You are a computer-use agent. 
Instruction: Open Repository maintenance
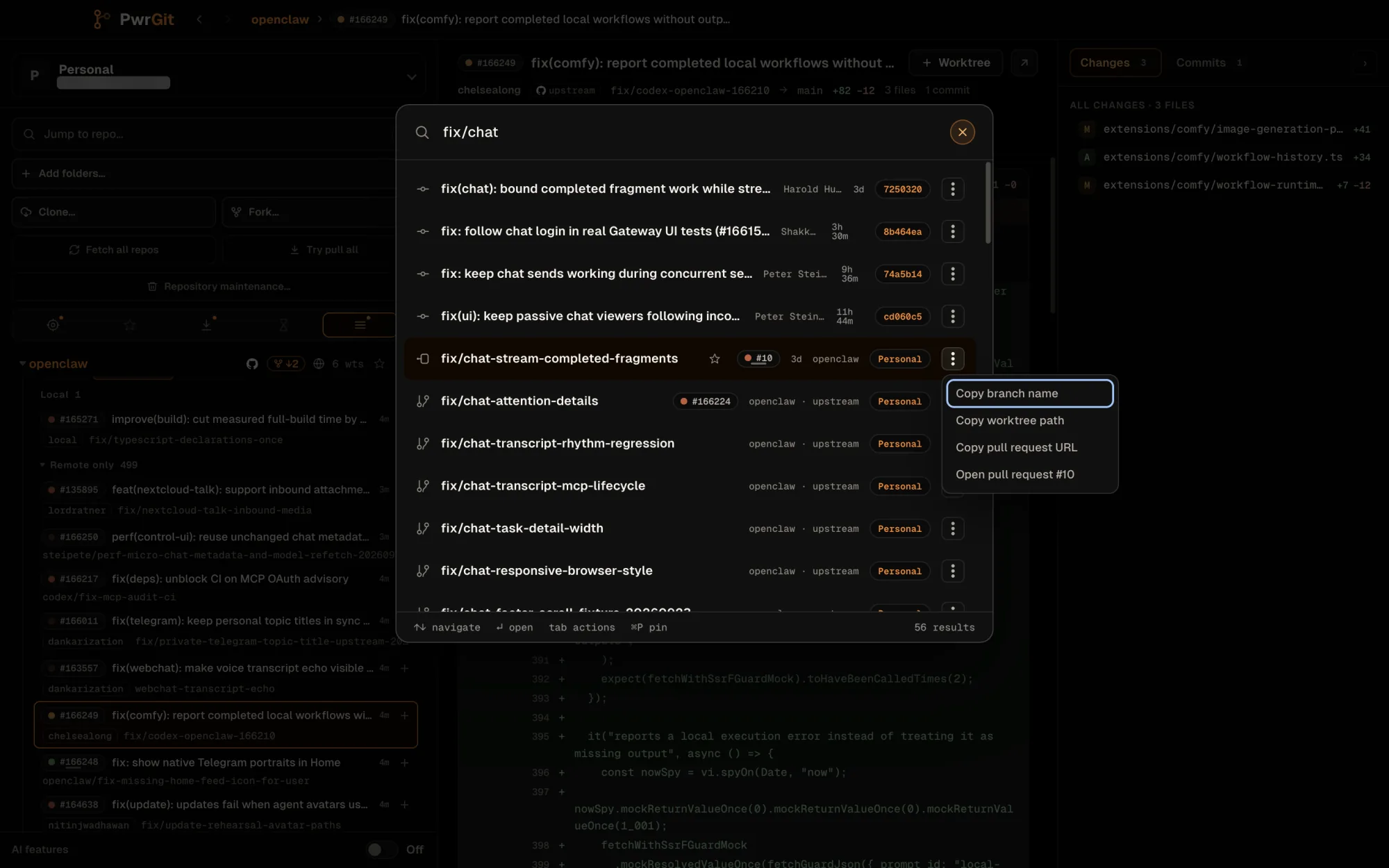219,286
